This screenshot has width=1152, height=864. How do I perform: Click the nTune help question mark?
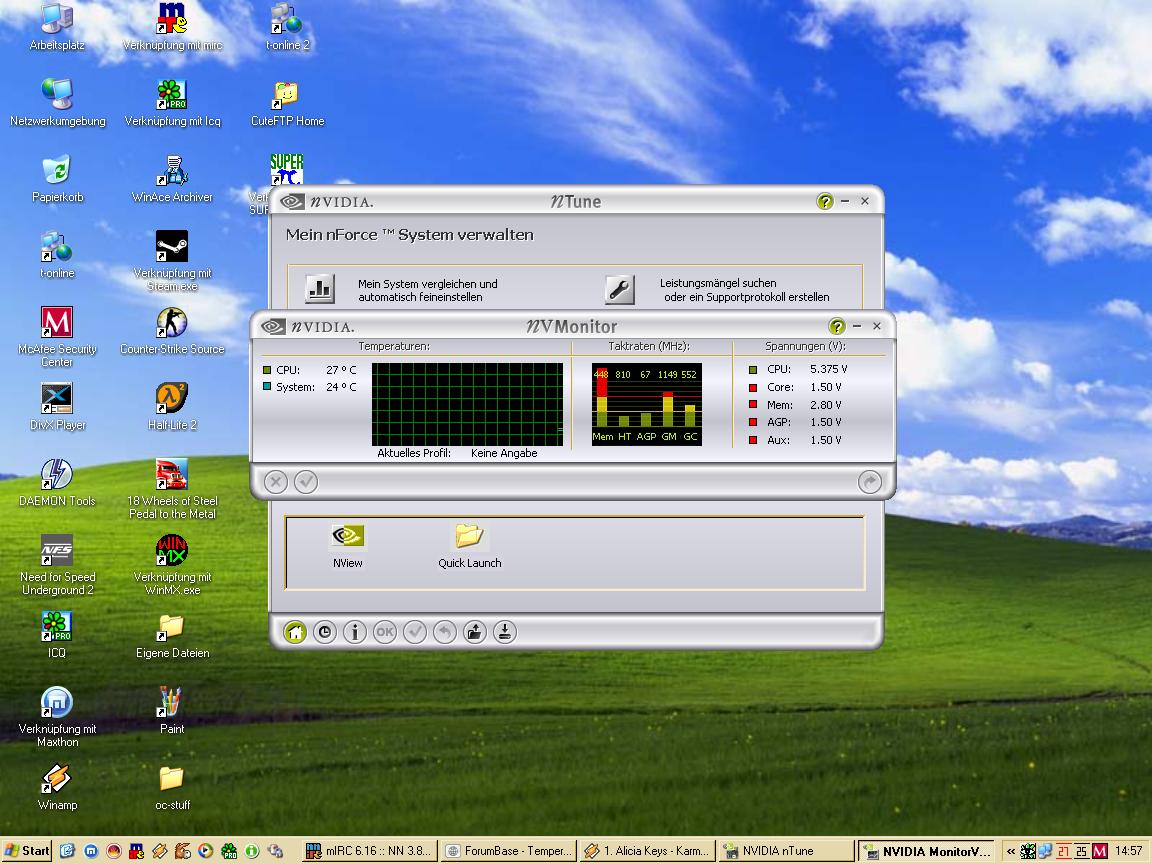click(824, 201)
